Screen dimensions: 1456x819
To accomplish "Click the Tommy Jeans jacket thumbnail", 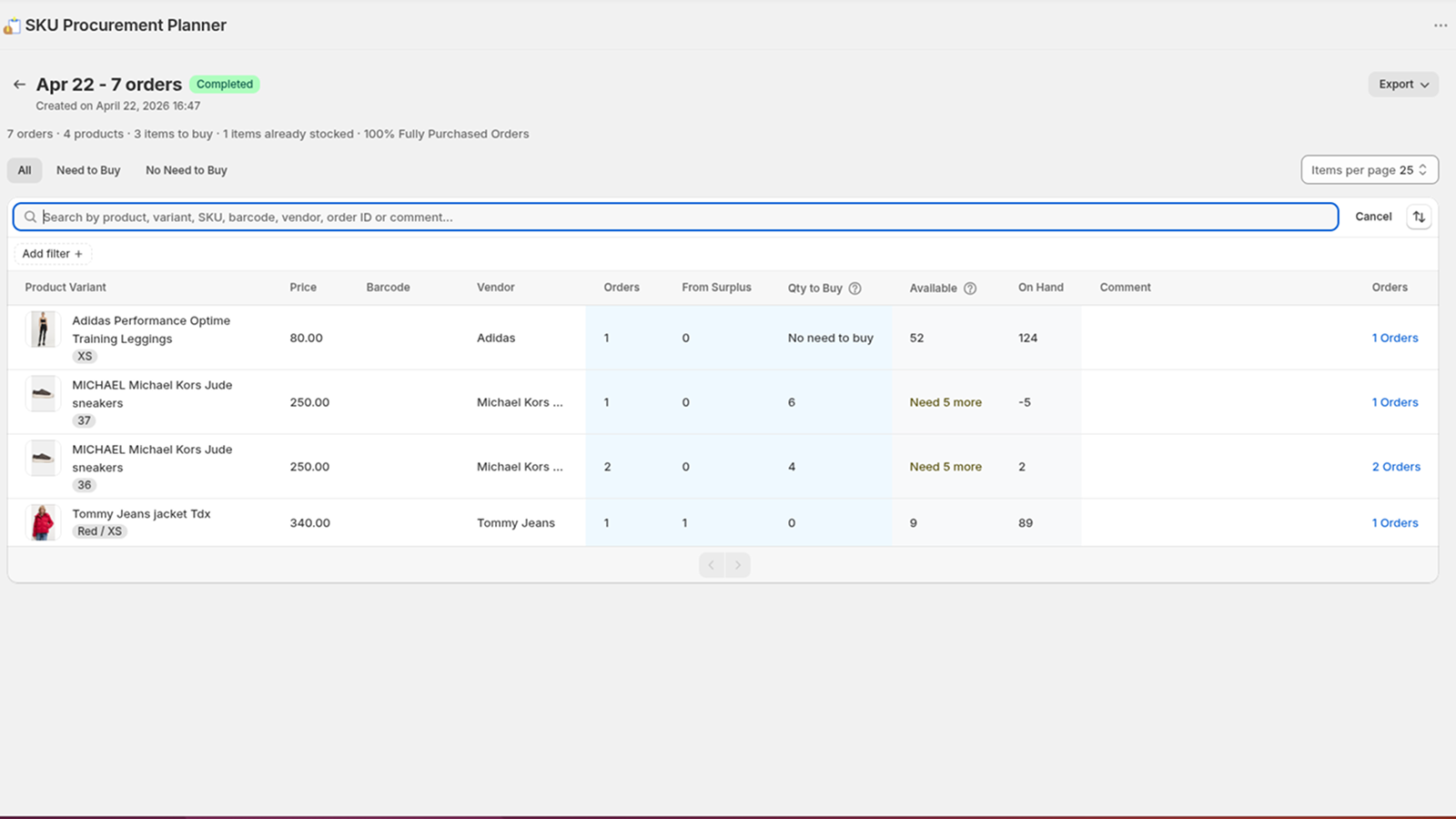I will click(42, 522).
